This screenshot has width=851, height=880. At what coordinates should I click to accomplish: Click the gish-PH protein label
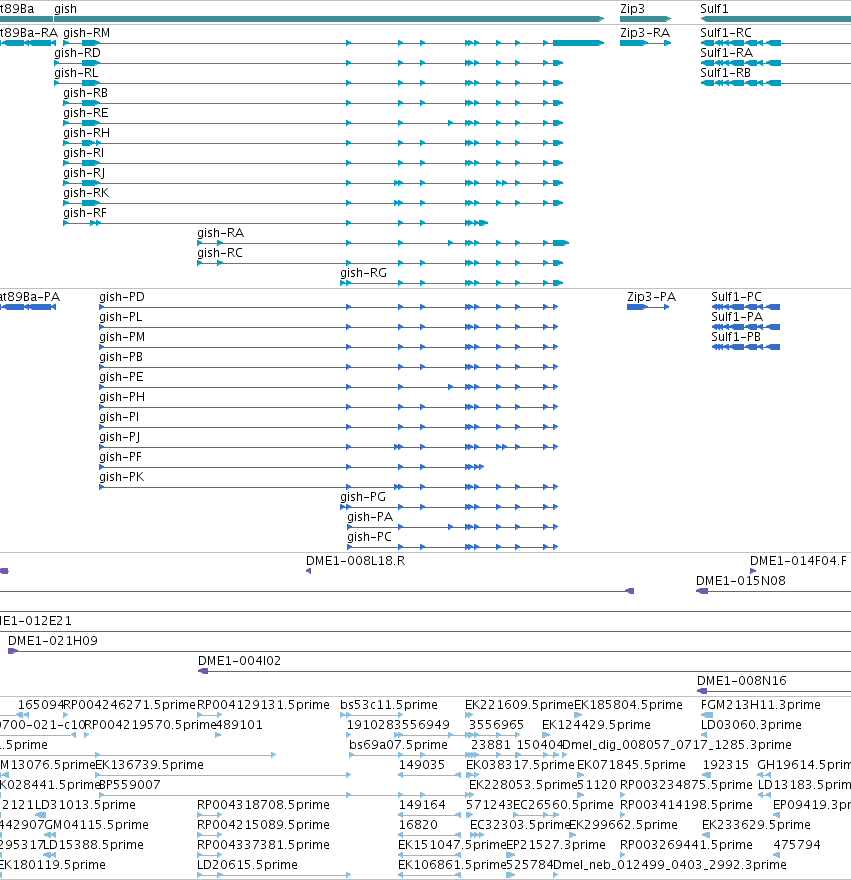click(122, 397)
